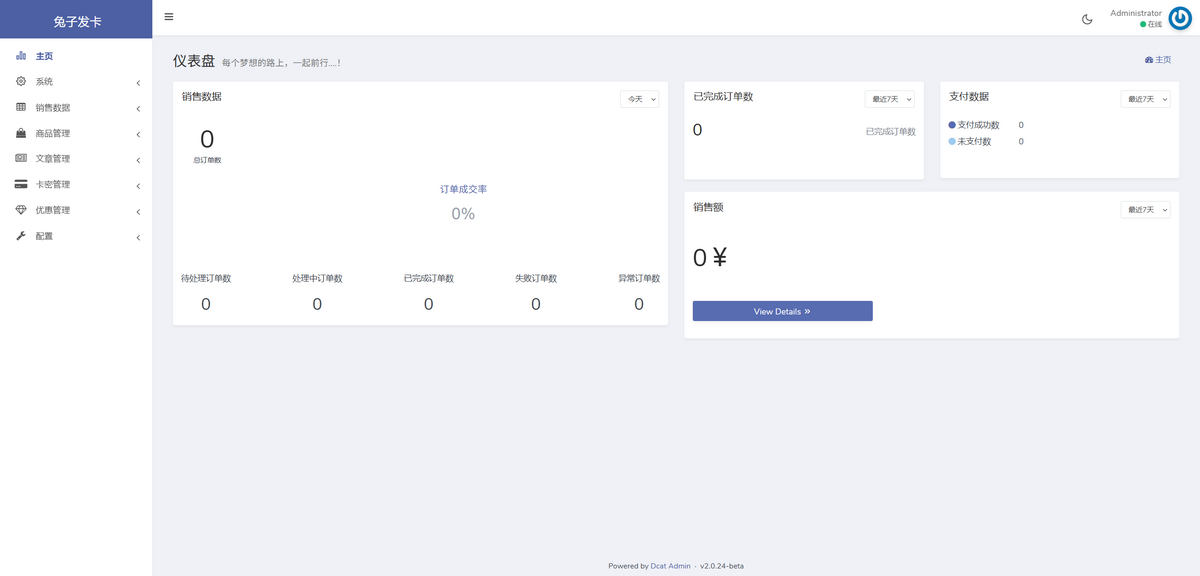Viewport: 1200px width, 576px height.
Task: Expand the 系统 menu chevron arrow
Action: tap(138, 82)
